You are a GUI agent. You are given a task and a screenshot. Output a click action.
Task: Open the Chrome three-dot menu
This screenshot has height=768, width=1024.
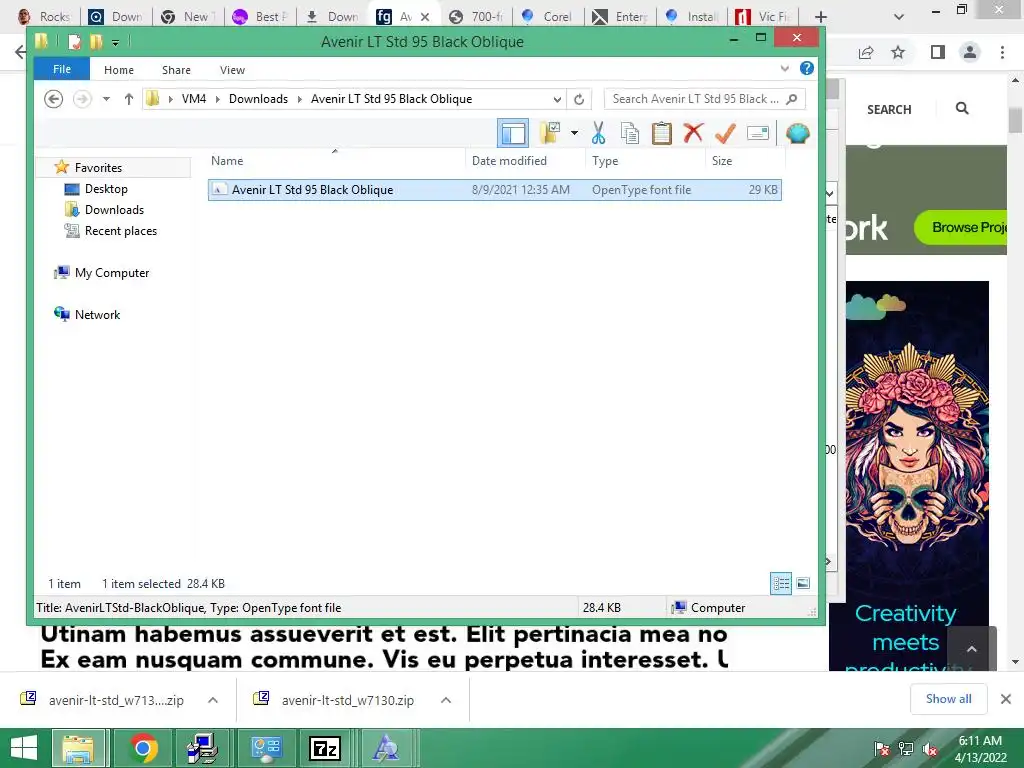[x=1002, y=52]
